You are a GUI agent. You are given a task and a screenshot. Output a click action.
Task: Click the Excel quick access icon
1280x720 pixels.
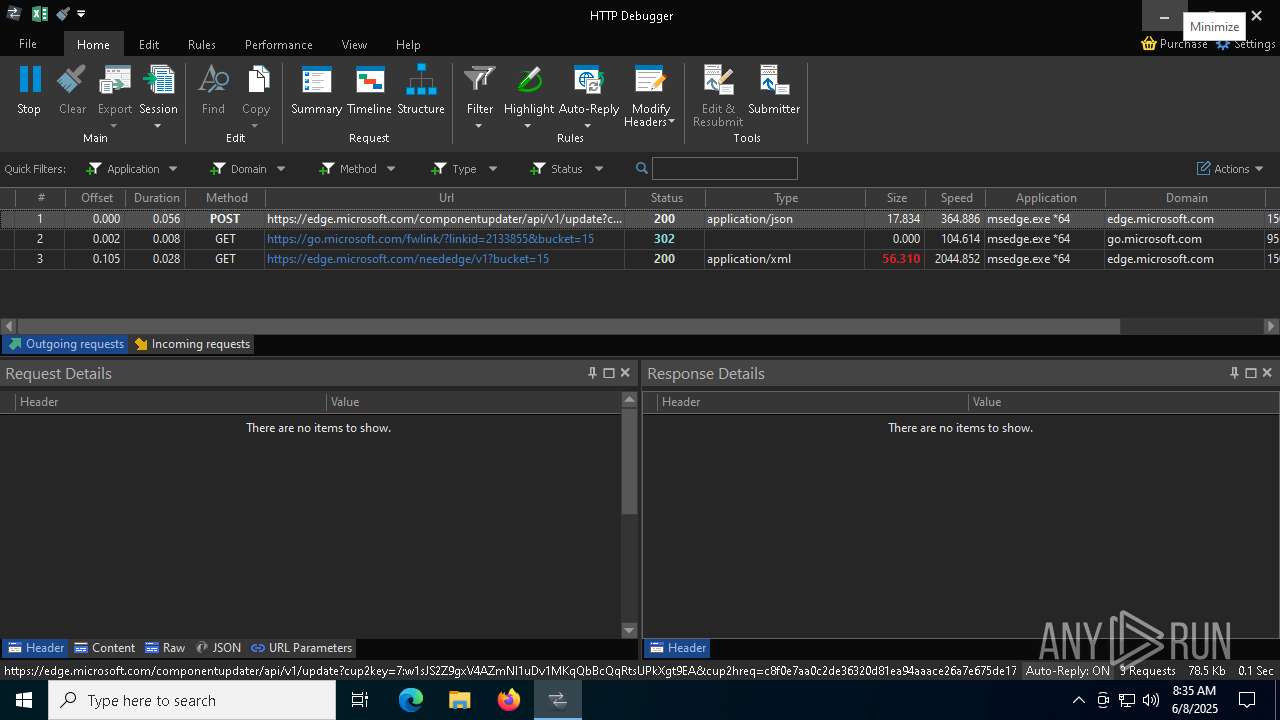click(x=39, y=14)
